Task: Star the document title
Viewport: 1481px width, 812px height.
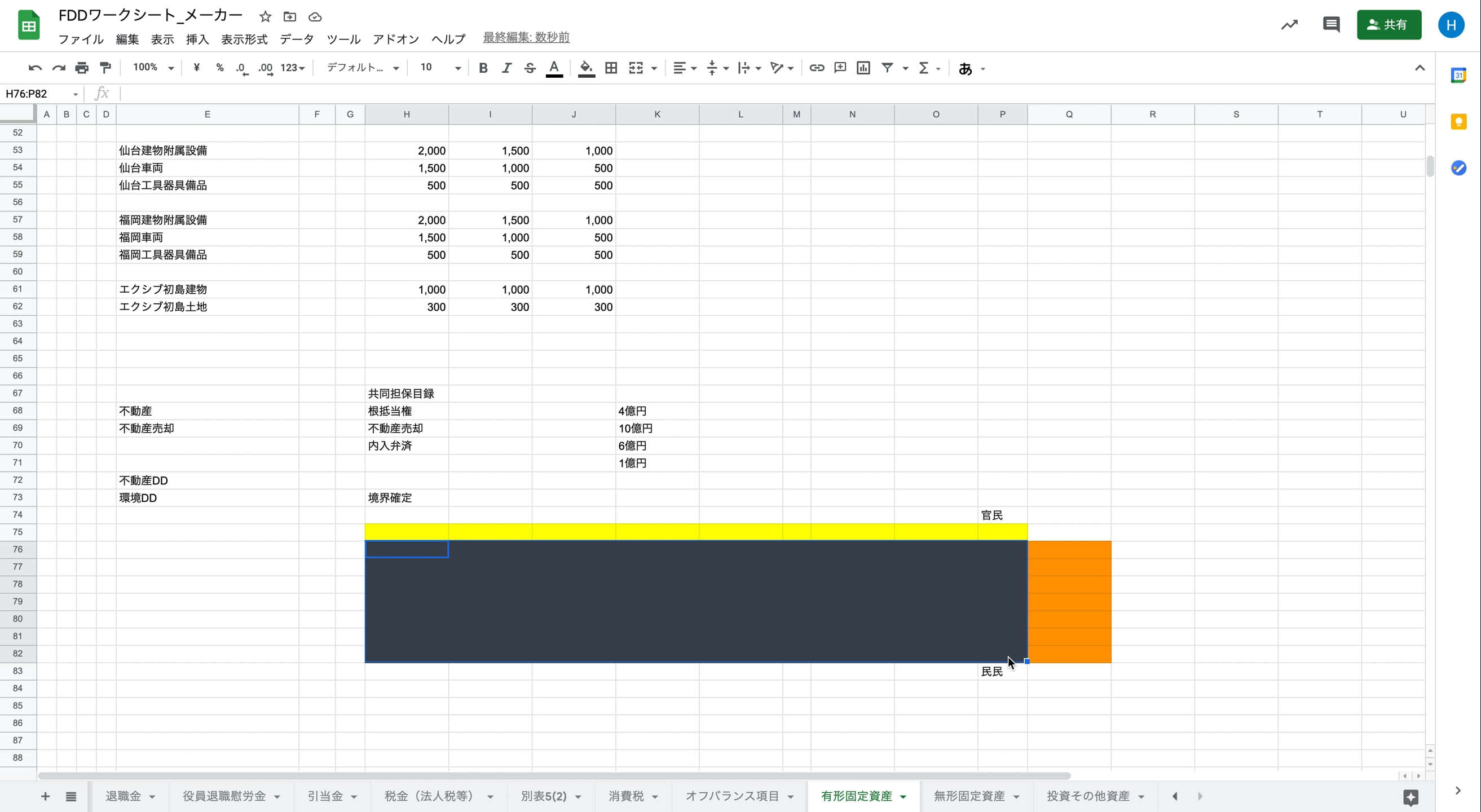Action: pos(265,17)
